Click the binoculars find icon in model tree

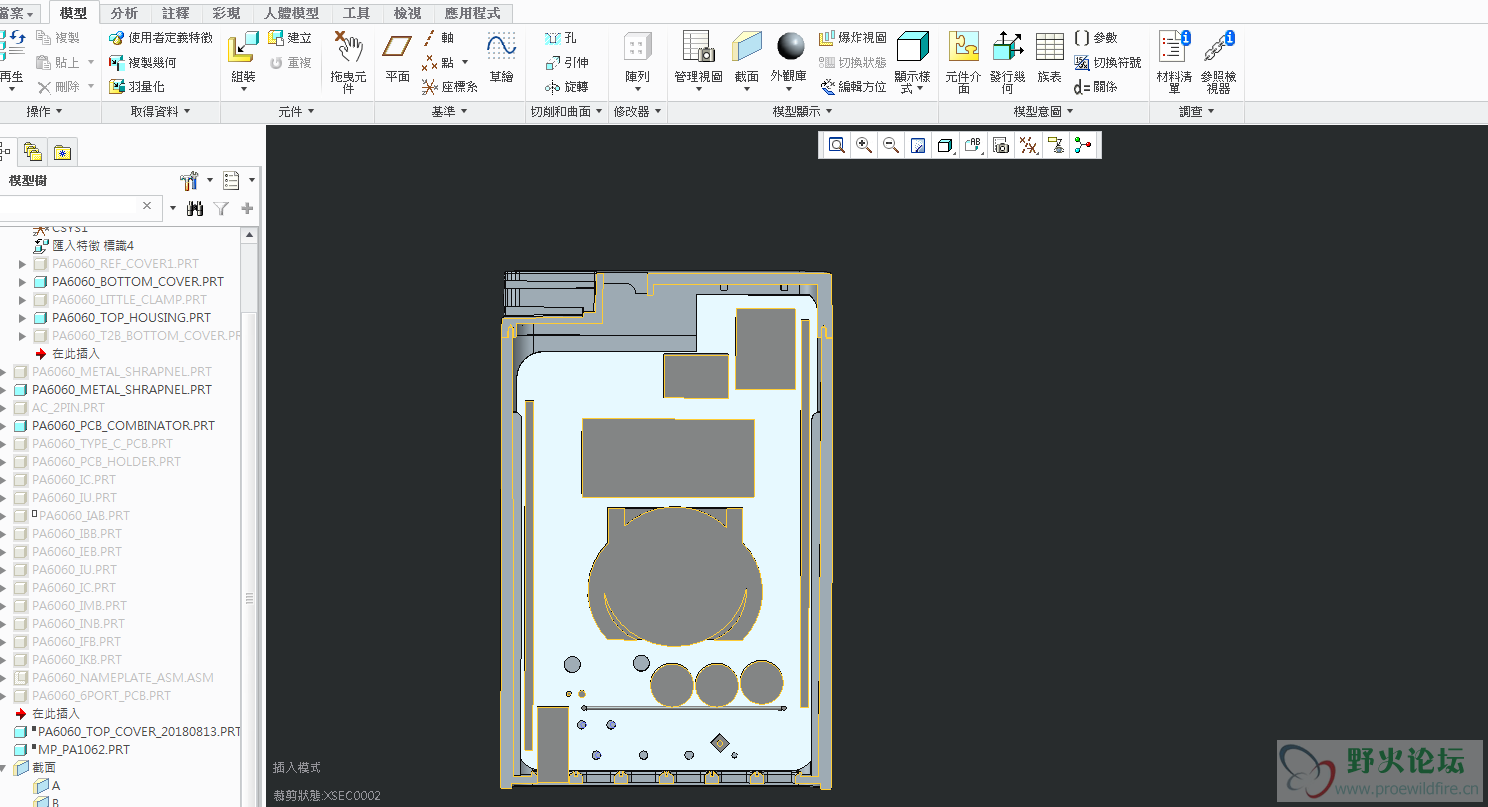195,208
